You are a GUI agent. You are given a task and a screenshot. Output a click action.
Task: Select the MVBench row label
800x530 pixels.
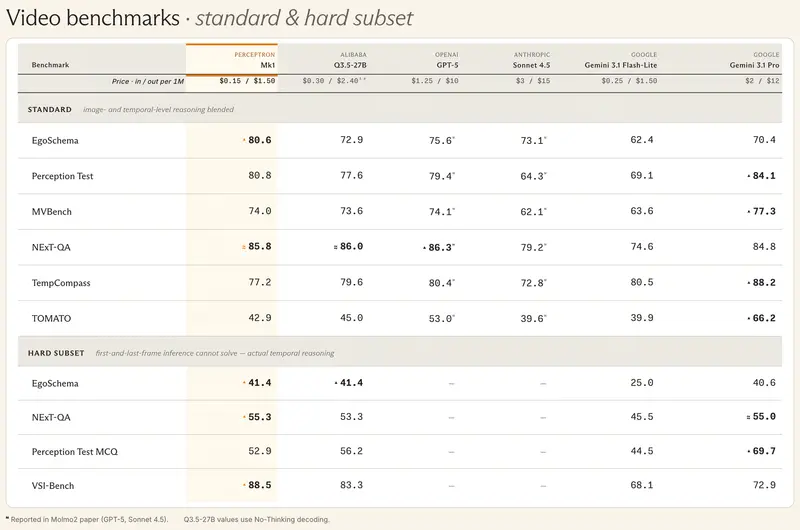click(x=52, y=212)
